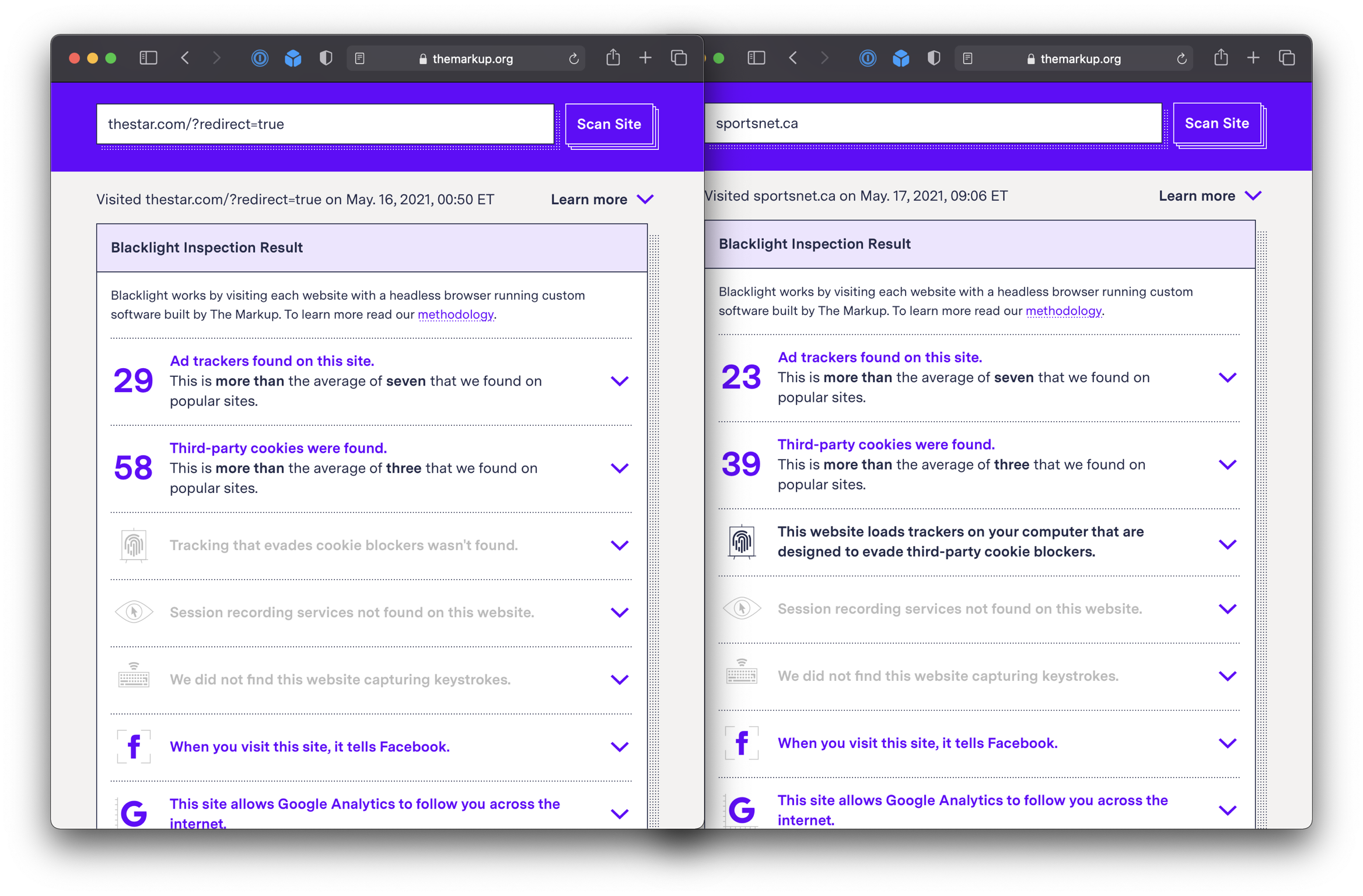1363x896 pixels.
Task: Expand thestar session recording services row
Action: tap(619, 612)
